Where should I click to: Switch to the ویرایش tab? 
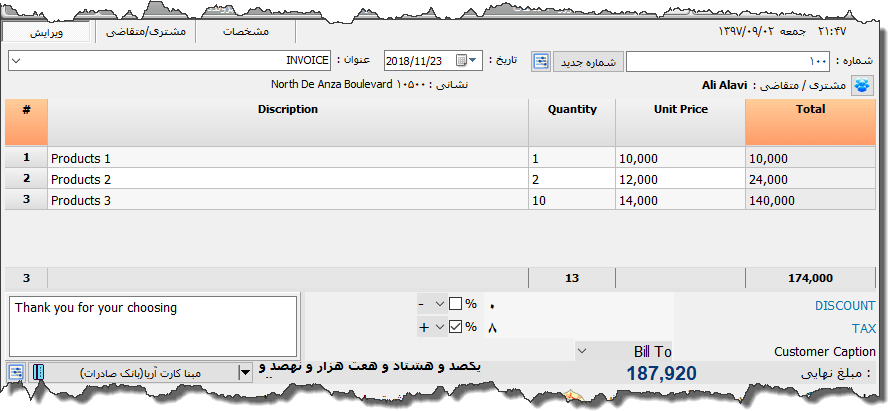[46, 32]
